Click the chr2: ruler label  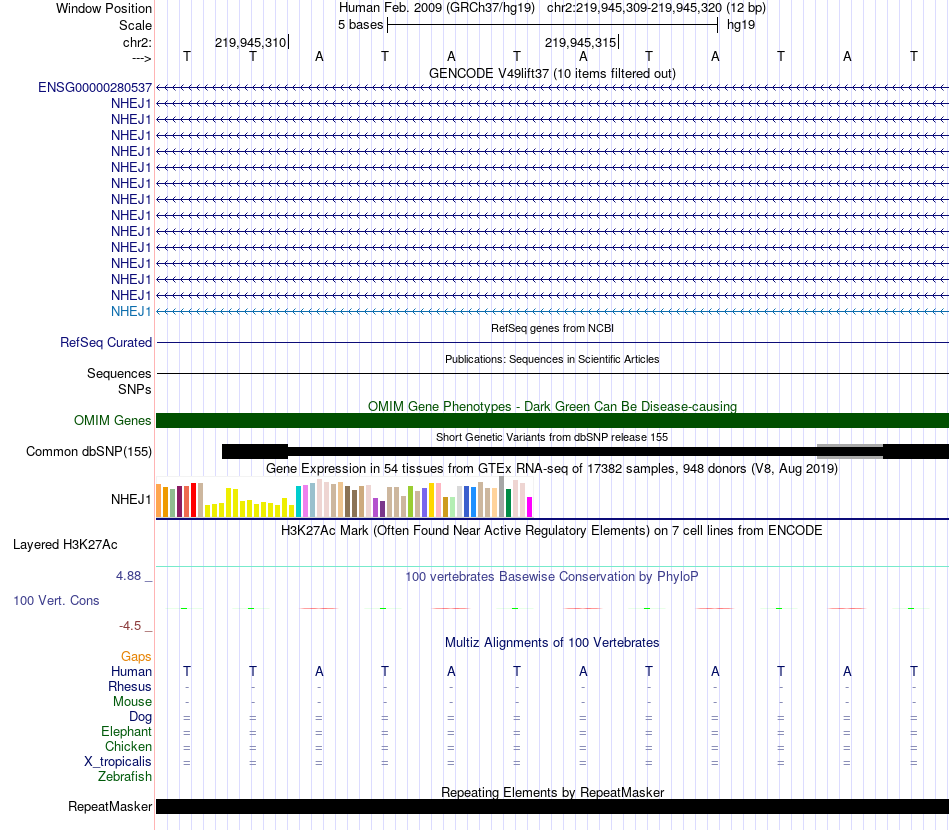pos(137,42)
